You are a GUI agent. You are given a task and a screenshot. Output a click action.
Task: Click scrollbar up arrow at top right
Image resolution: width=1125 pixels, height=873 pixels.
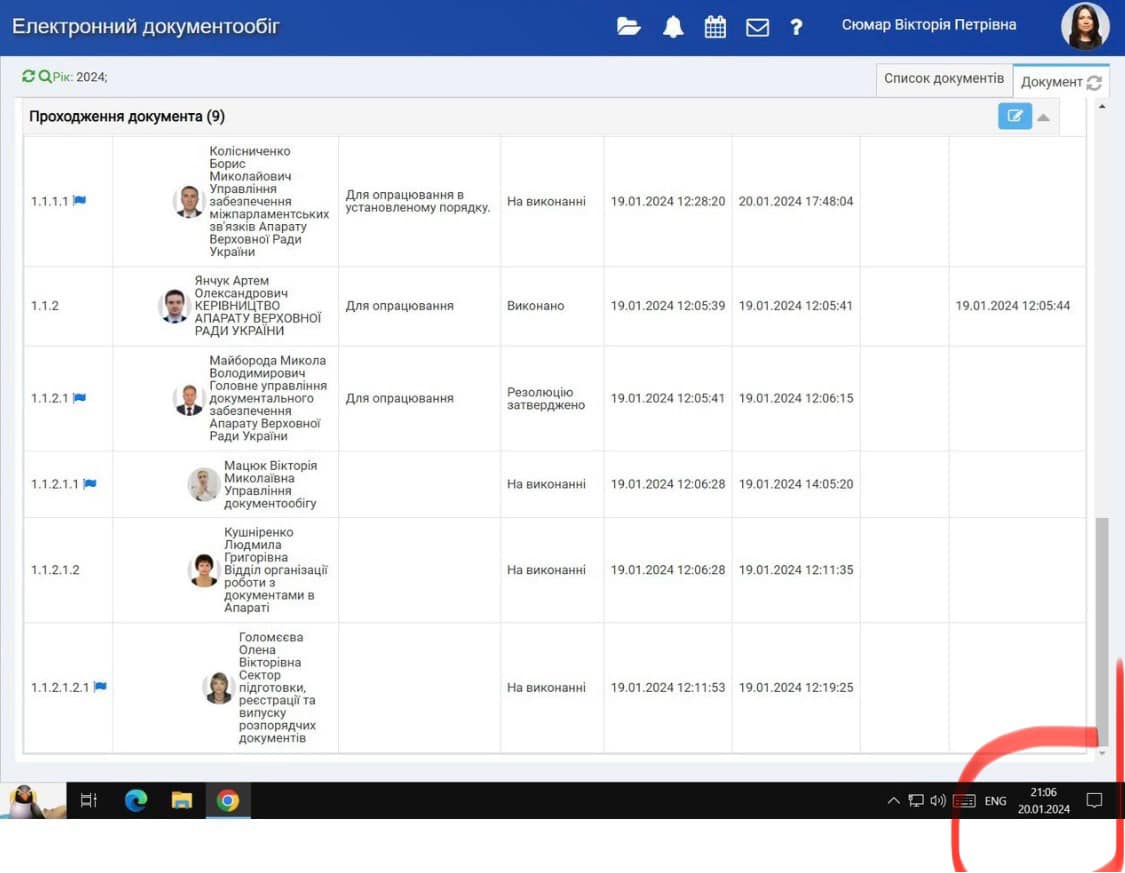pyautogui.click(x=1102, y=107)
